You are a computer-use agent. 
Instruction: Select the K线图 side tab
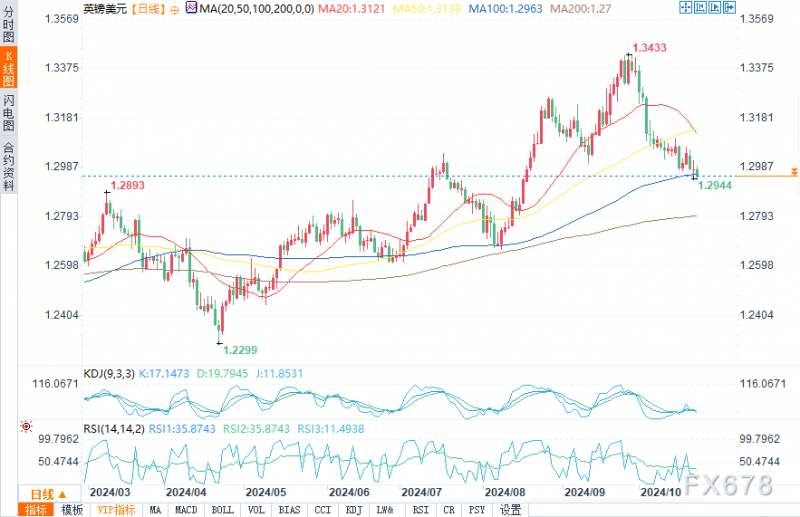click(8, 68)
